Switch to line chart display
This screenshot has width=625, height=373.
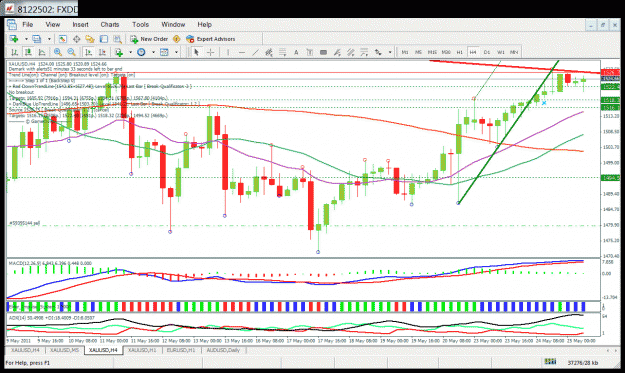[41, 52]
